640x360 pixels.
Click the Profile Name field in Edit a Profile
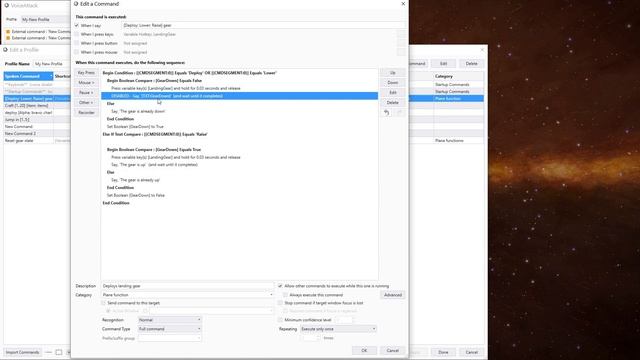52,64
